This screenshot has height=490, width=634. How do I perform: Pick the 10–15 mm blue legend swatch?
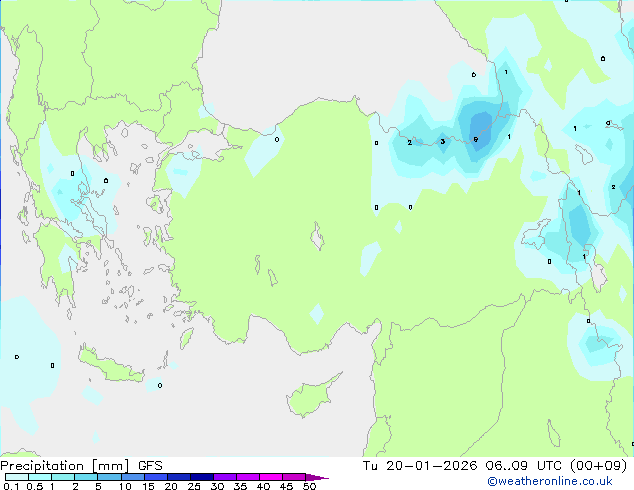pos(132,477)
